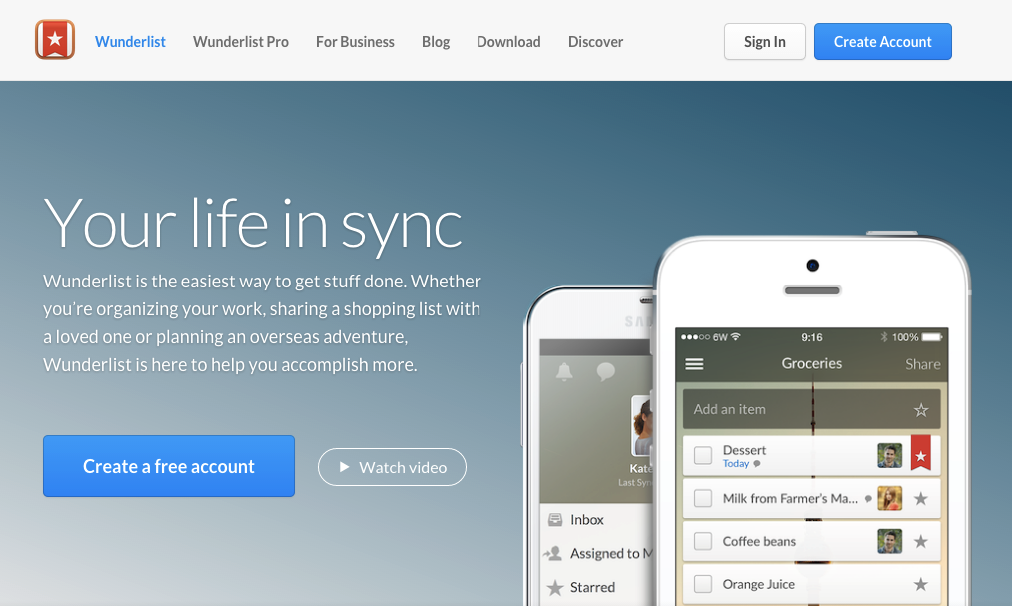1012x606 pixels.
Task: Open the Blog link
Action: tap(436, 42)
